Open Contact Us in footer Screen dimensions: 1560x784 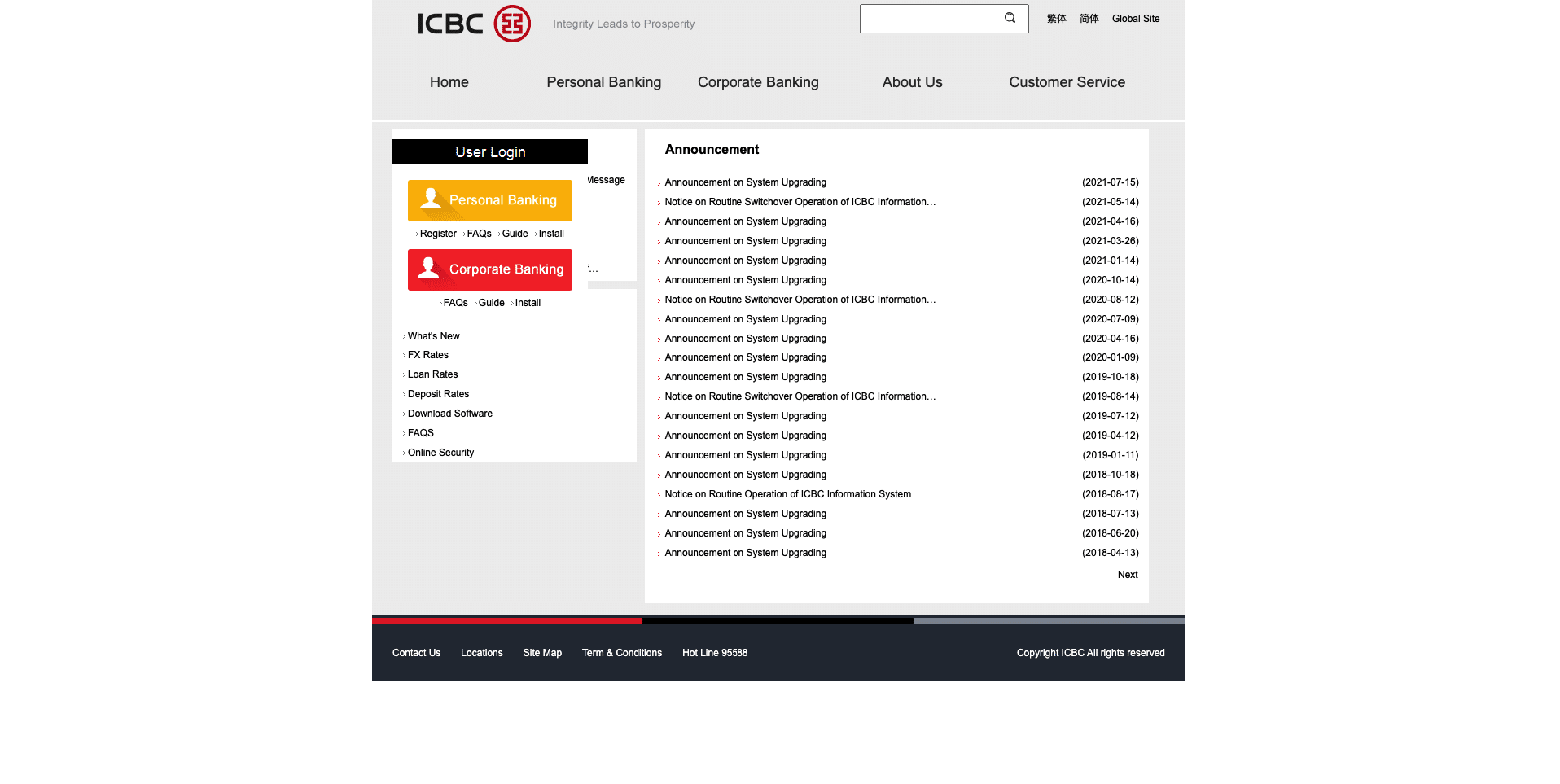tap(416, 653)
